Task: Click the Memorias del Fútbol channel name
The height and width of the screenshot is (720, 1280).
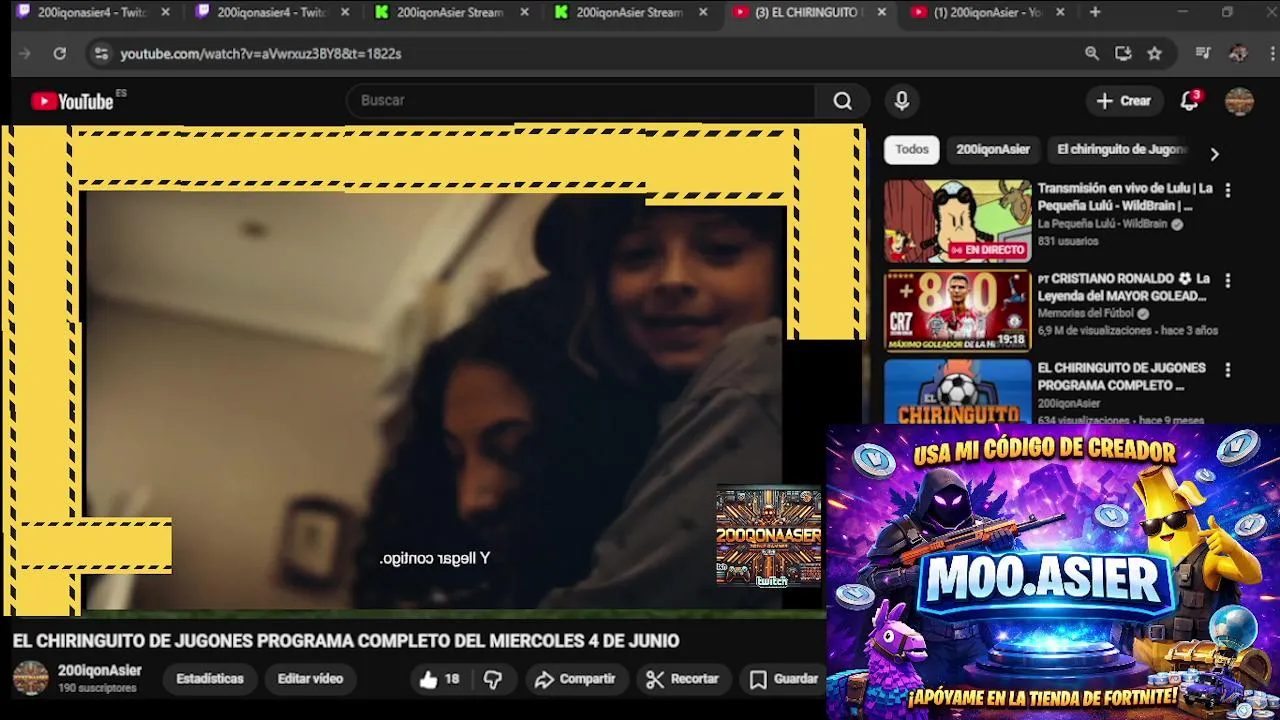Action: tap(1086, 313)
